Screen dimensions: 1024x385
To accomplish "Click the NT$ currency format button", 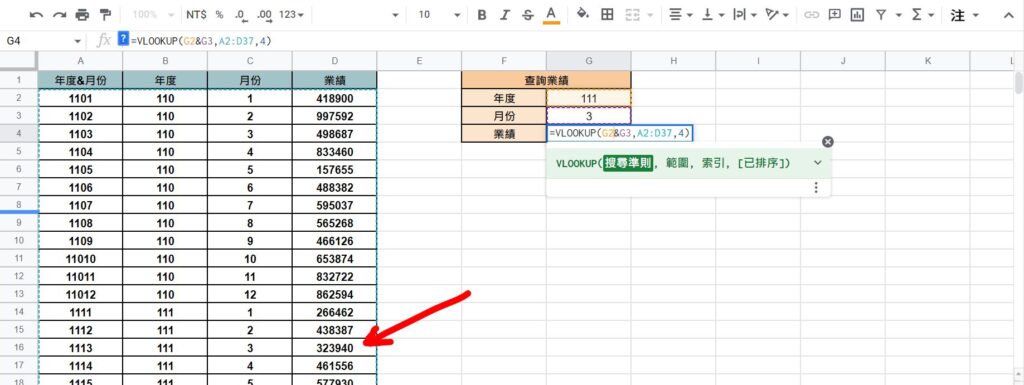I will pos(197,14).
